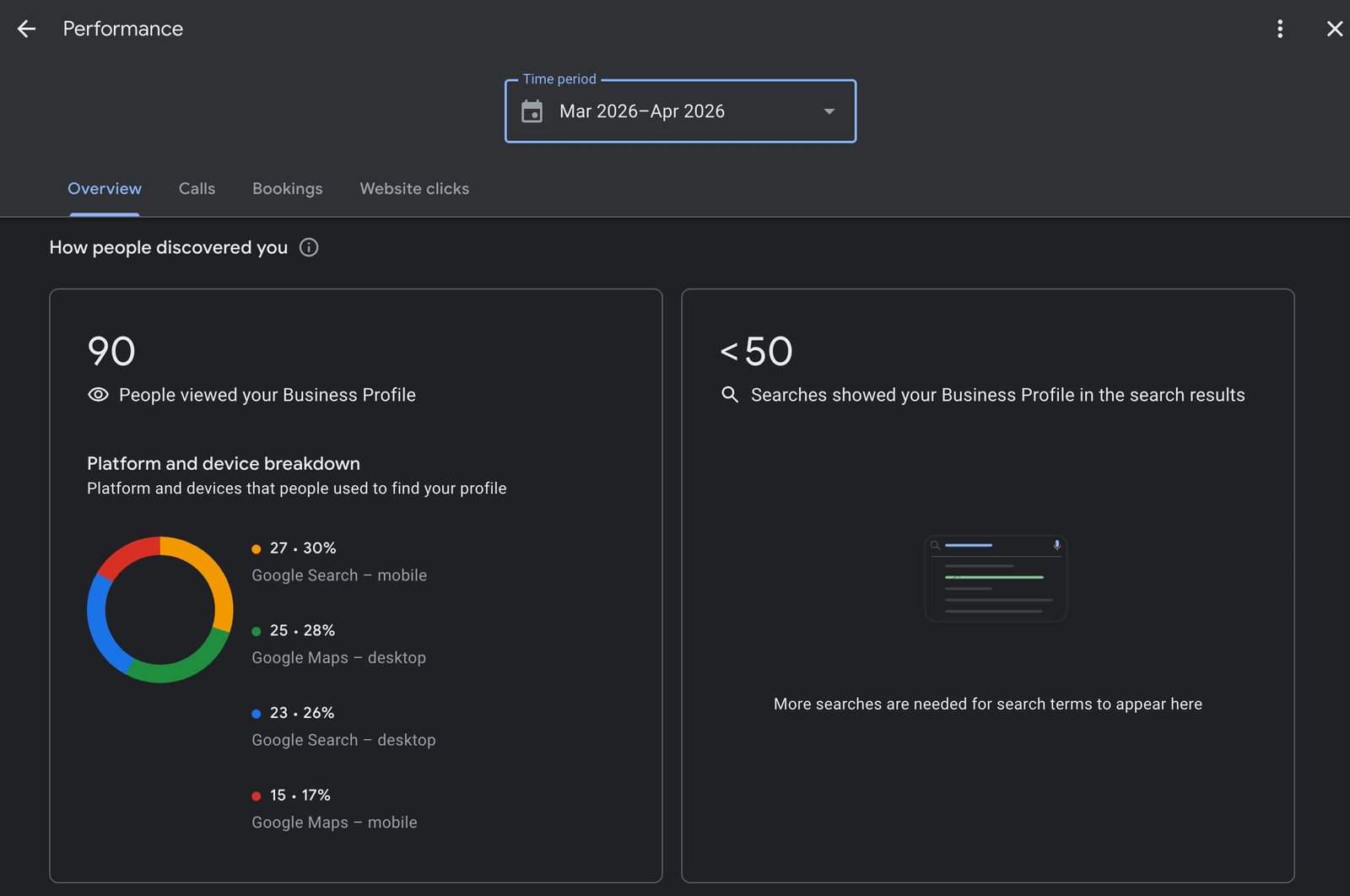
Task: Open the three-dot overflow menu
Action: click(1279, 28)
